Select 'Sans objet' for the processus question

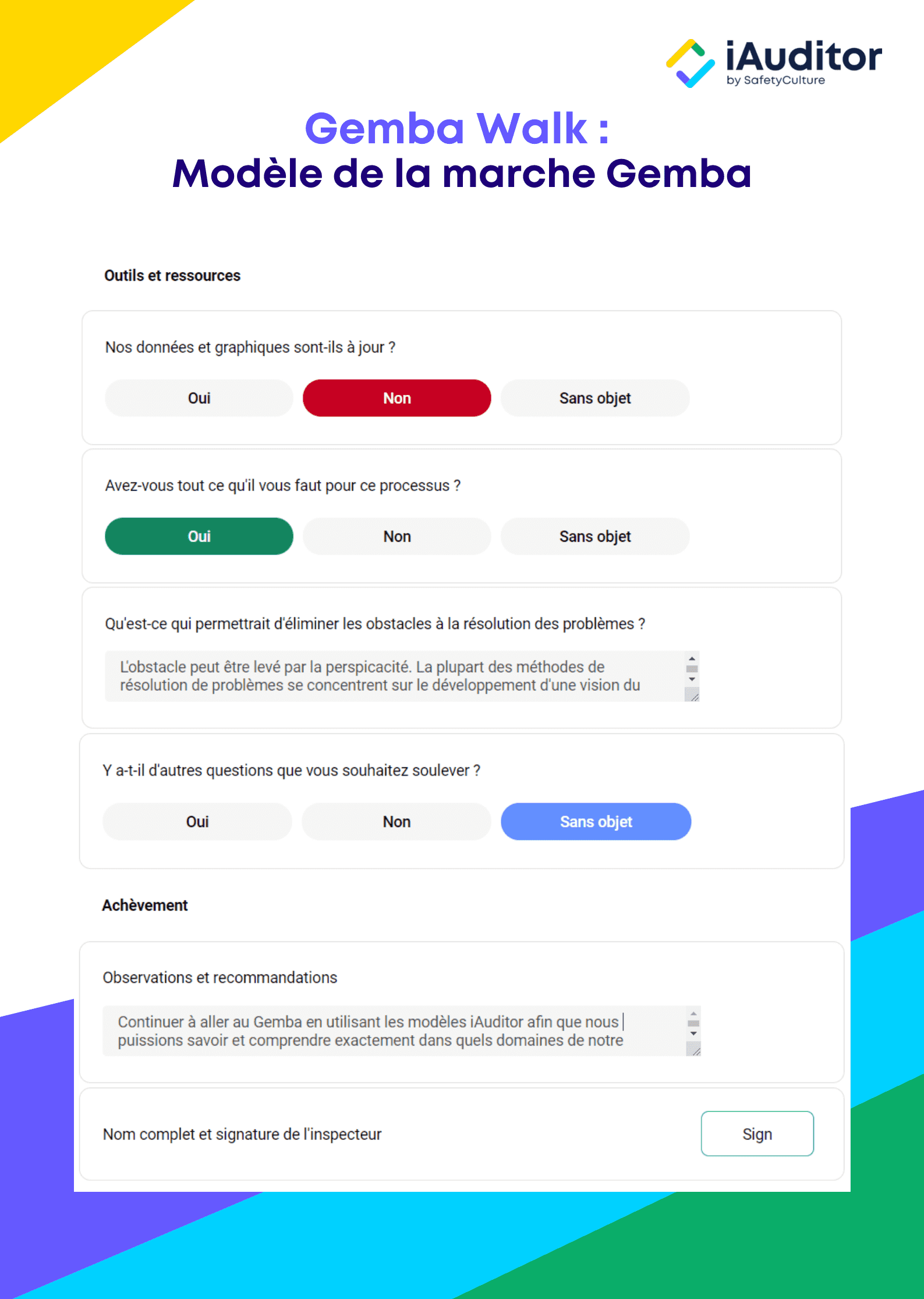click(594, 536)
